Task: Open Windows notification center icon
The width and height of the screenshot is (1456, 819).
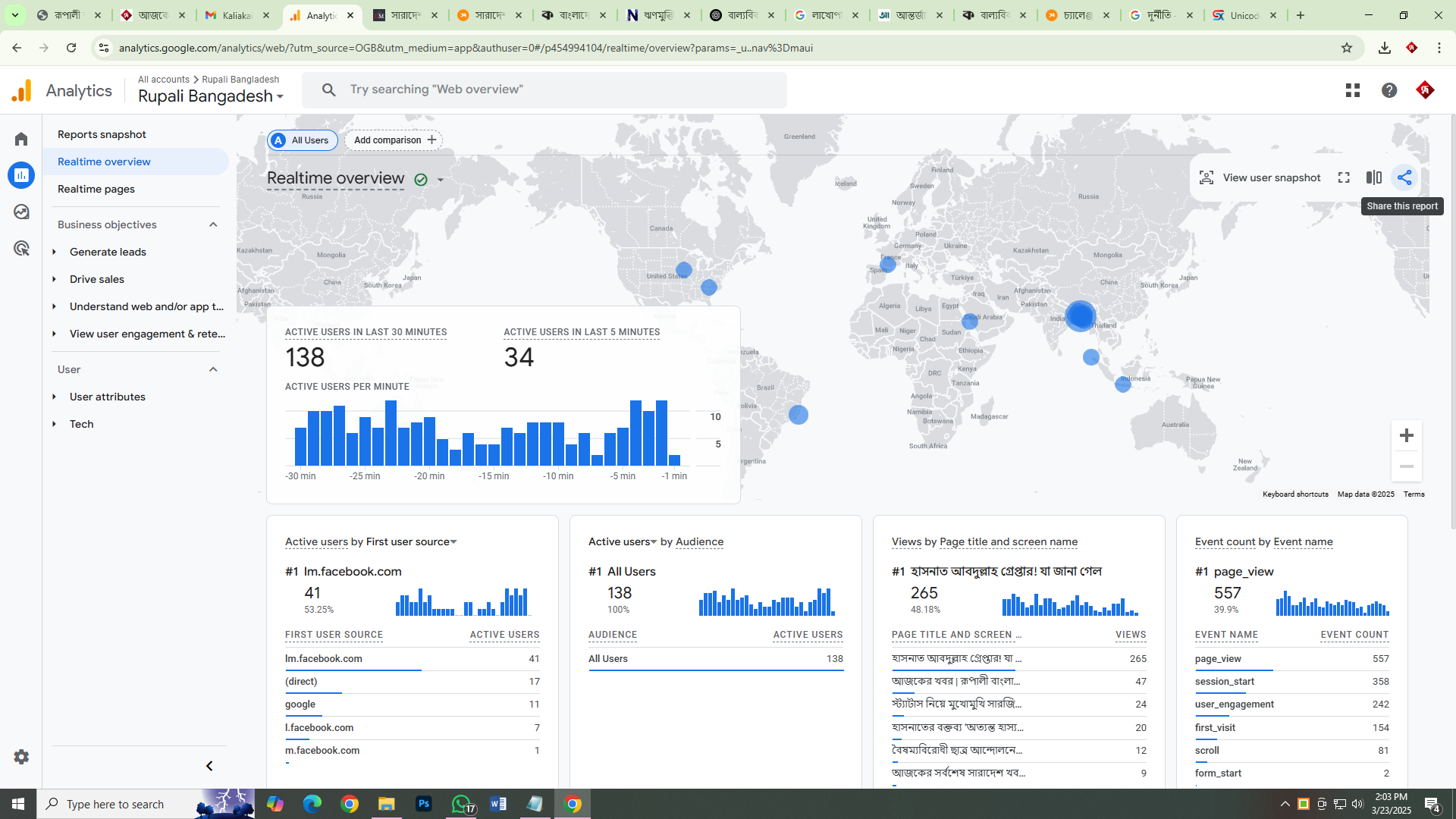Action: click(1432, 804)
